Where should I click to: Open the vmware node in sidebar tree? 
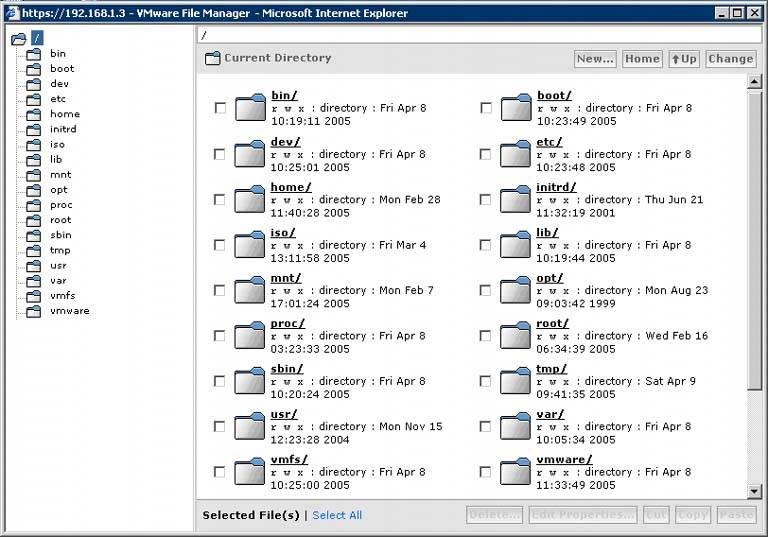click(69, 311)
